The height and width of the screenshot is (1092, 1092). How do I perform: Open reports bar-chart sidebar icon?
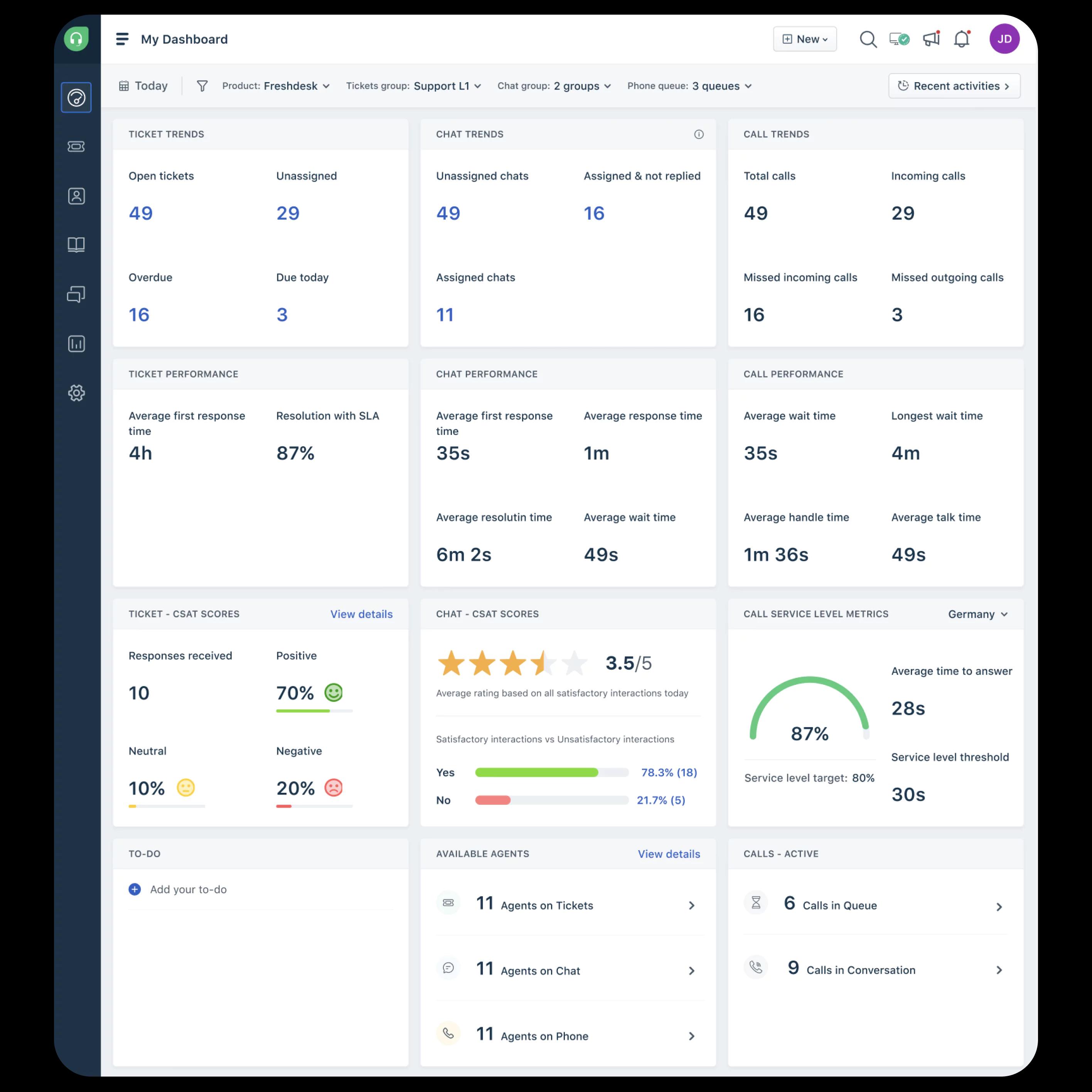[x=76, y=344]
